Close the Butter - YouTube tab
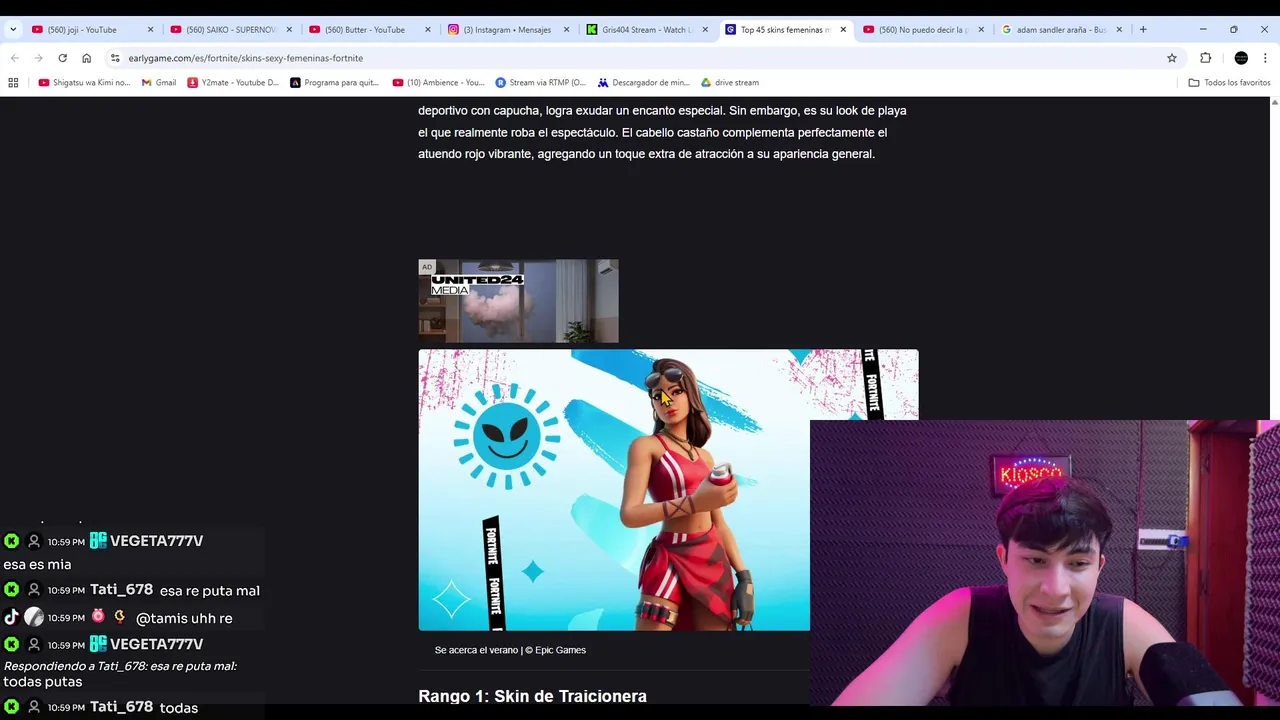The height and width of the screenshot is (720, 1280). point(427,29)
